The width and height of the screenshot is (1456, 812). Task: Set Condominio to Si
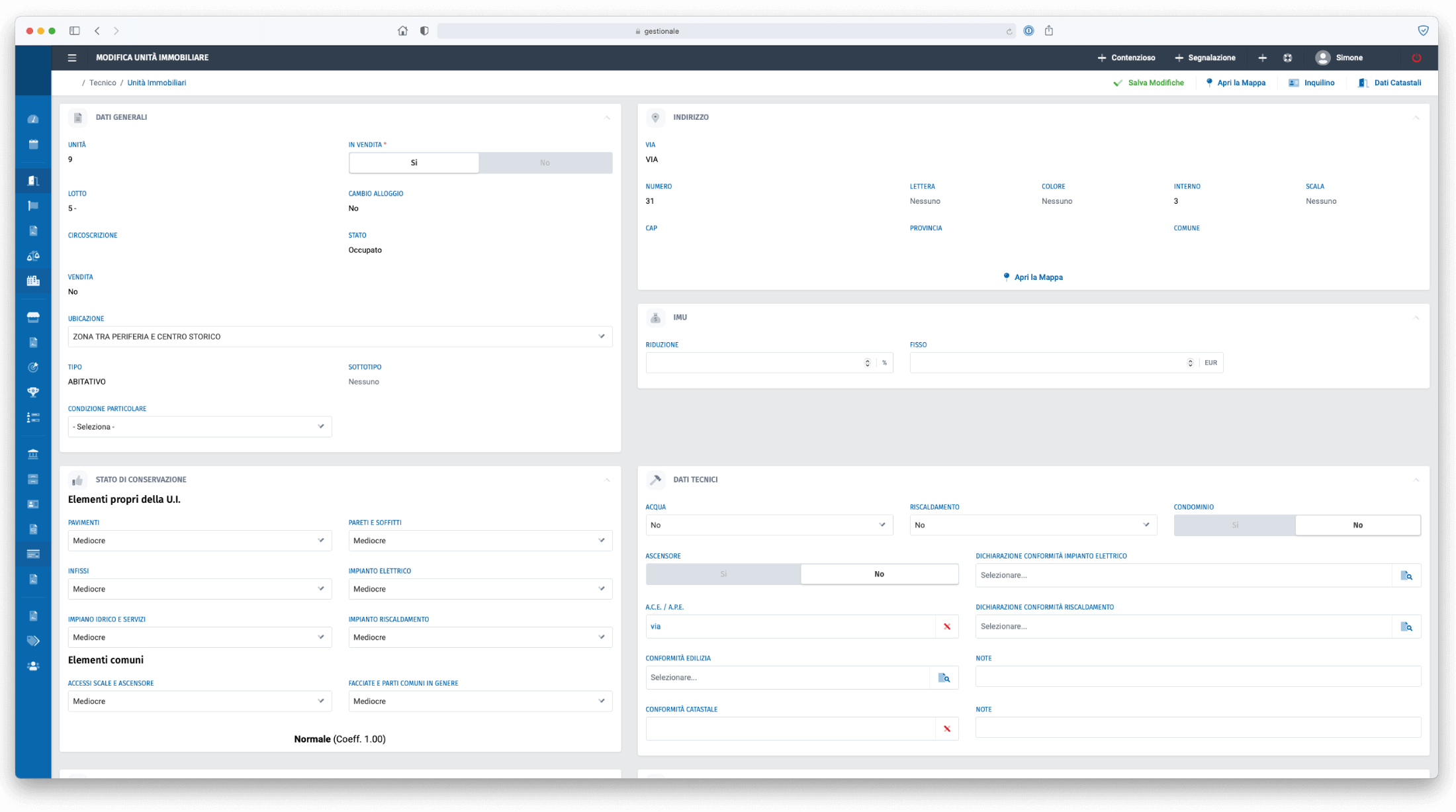pos(1234,525)
